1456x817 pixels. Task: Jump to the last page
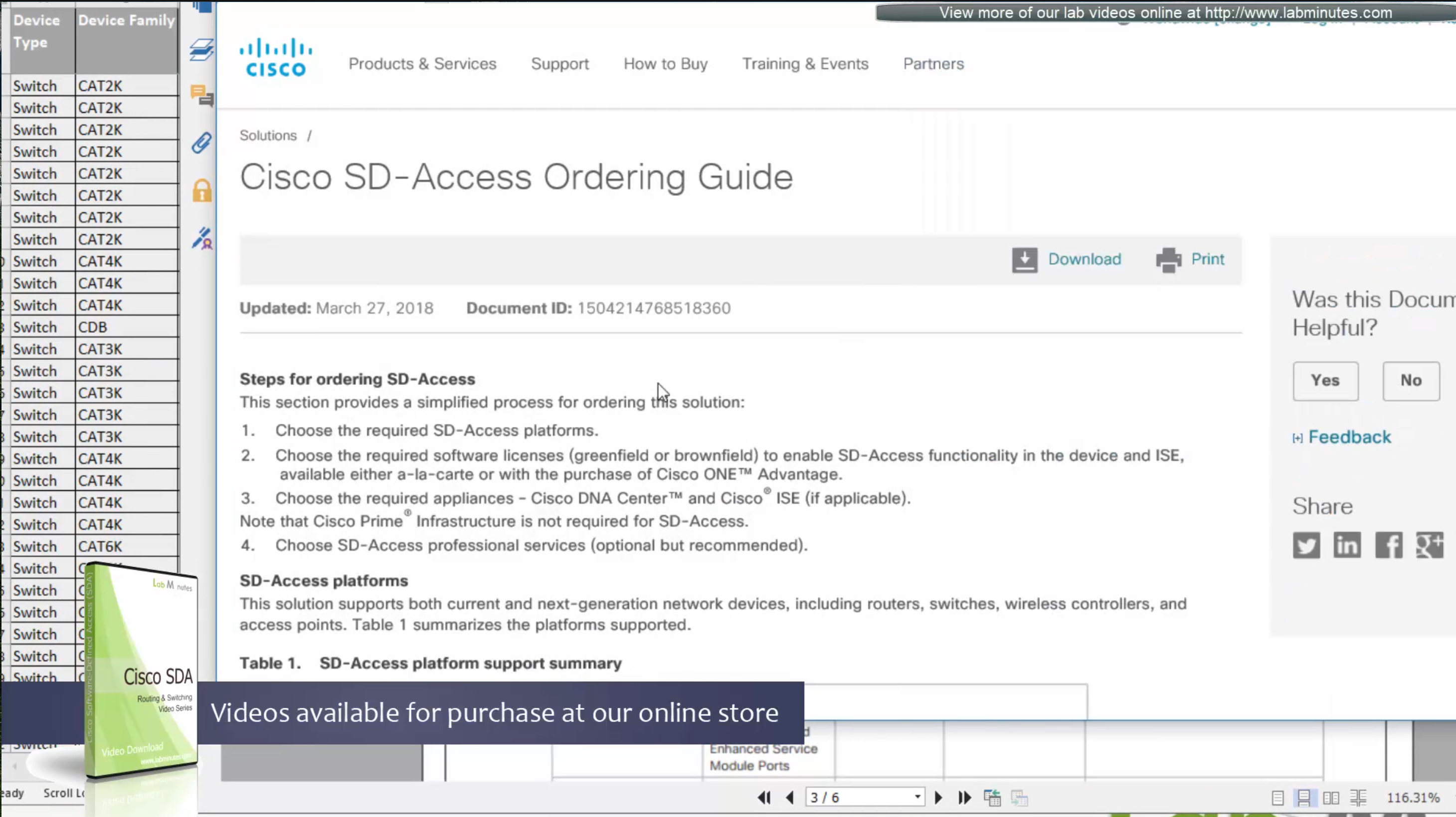click(964, 798)
